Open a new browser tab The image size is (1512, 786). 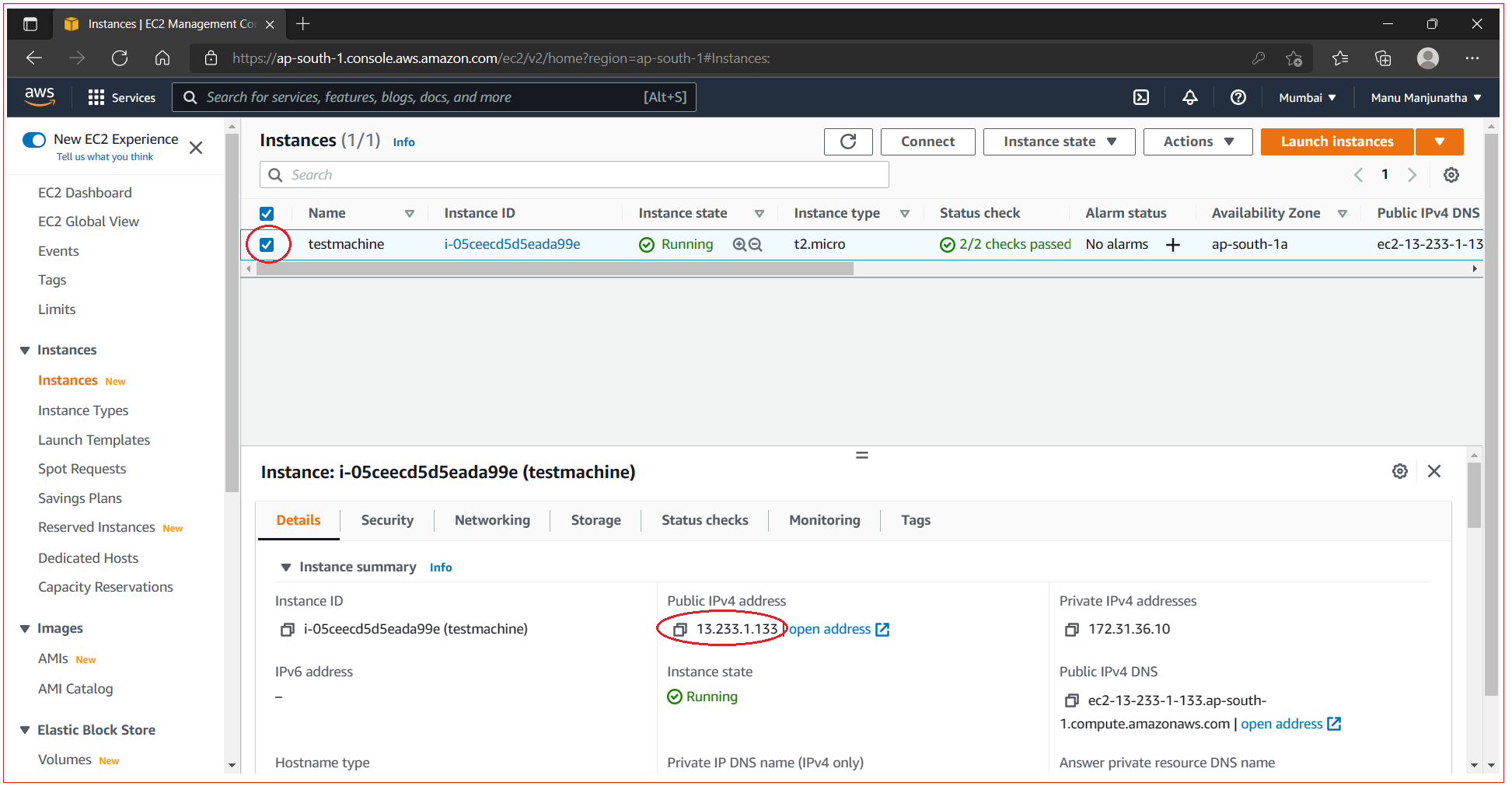click(x=303, y=24)
